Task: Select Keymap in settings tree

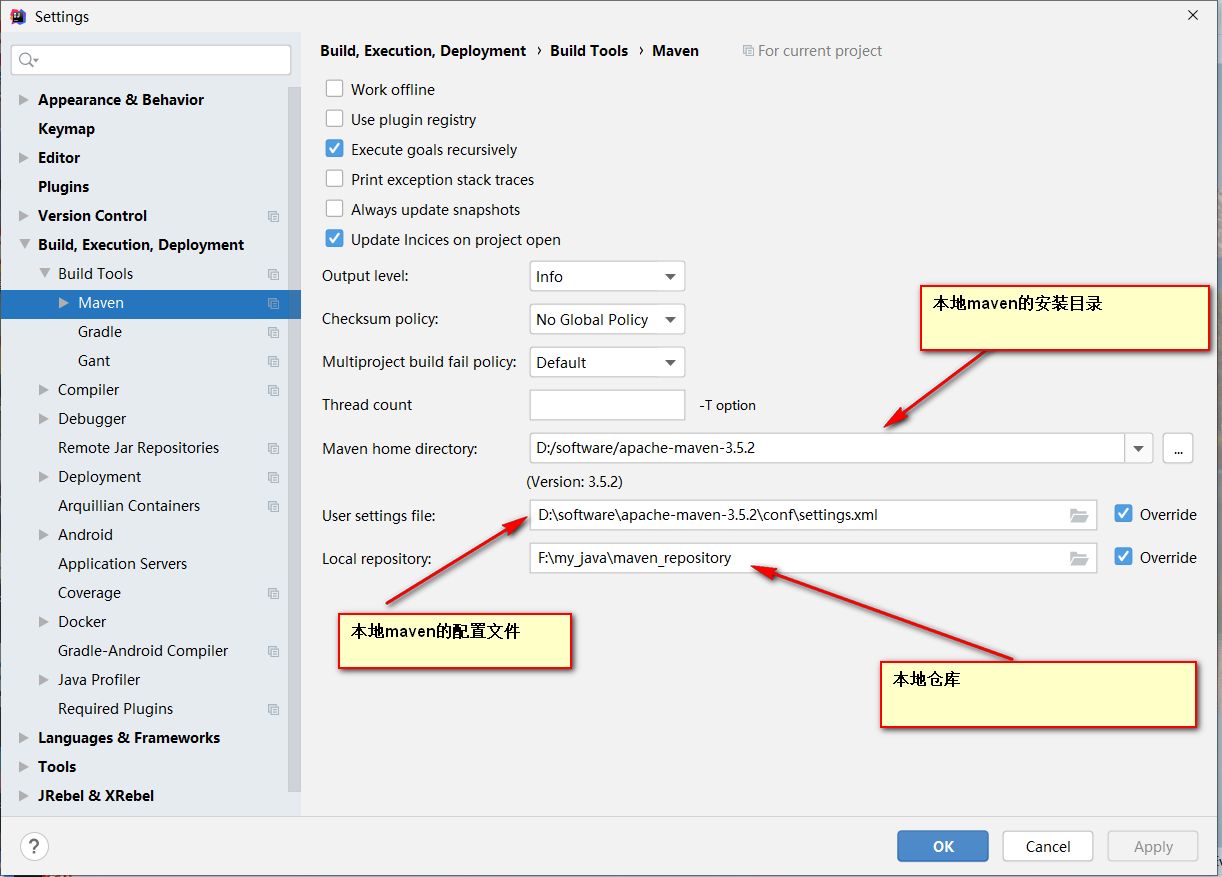Action: tap(66, 129)
